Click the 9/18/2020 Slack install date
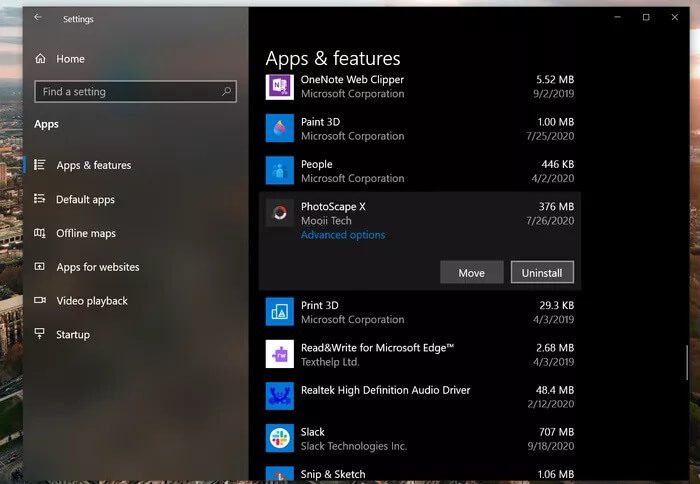The image size is (700, 484). (551, 446)
